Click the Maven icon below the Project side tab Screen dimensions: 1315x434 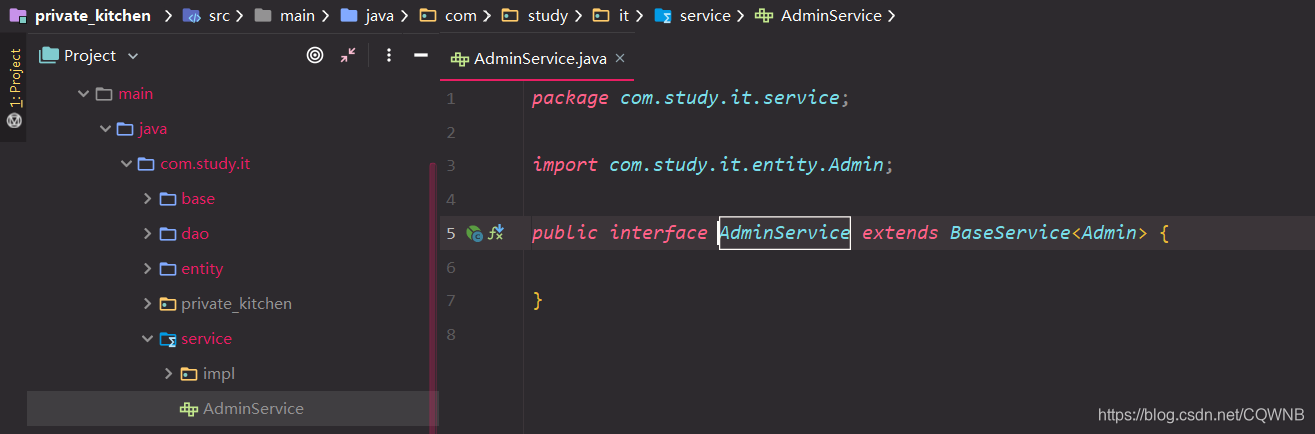14,120
